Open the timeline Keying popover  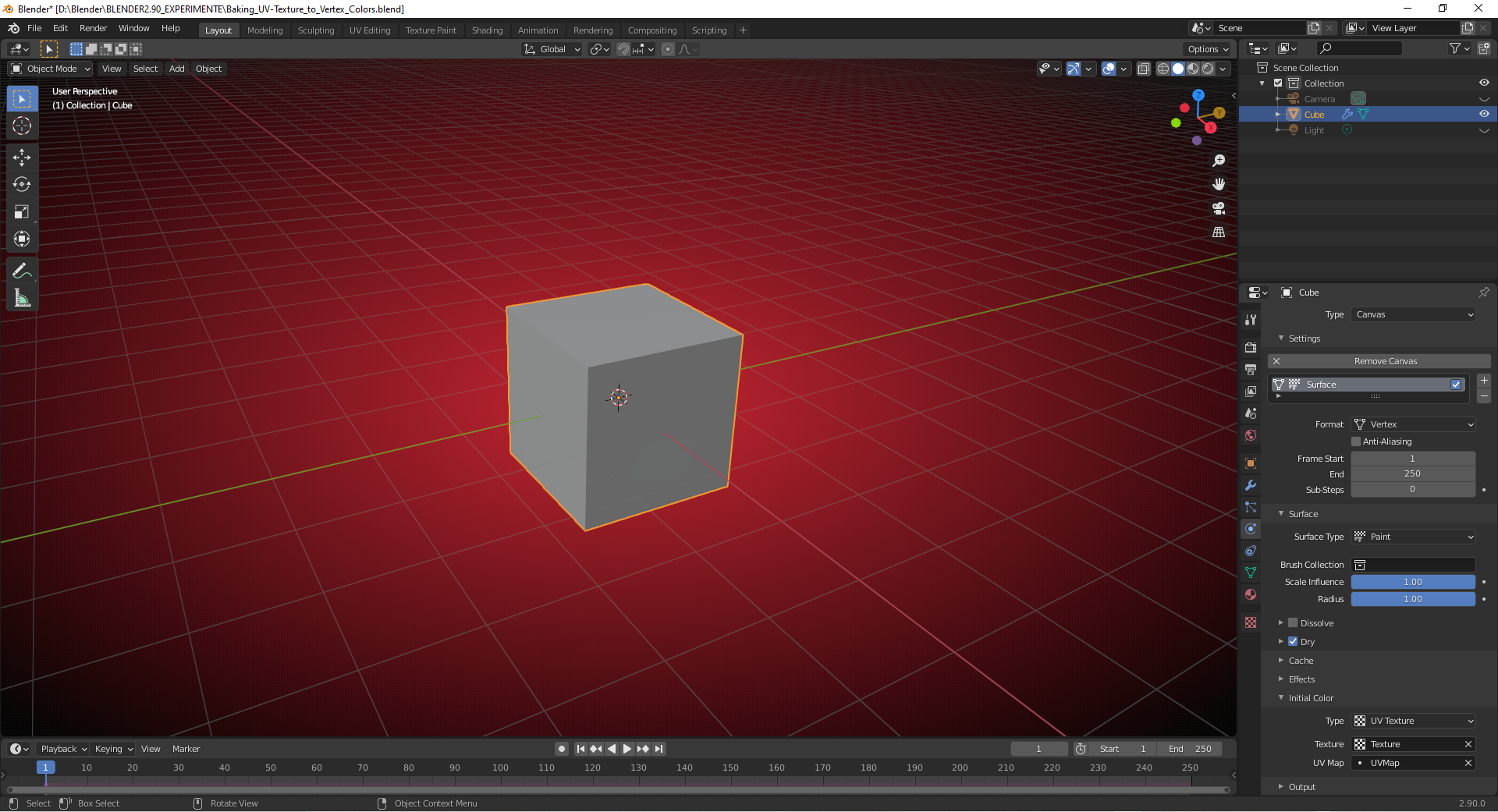point(113,749)
